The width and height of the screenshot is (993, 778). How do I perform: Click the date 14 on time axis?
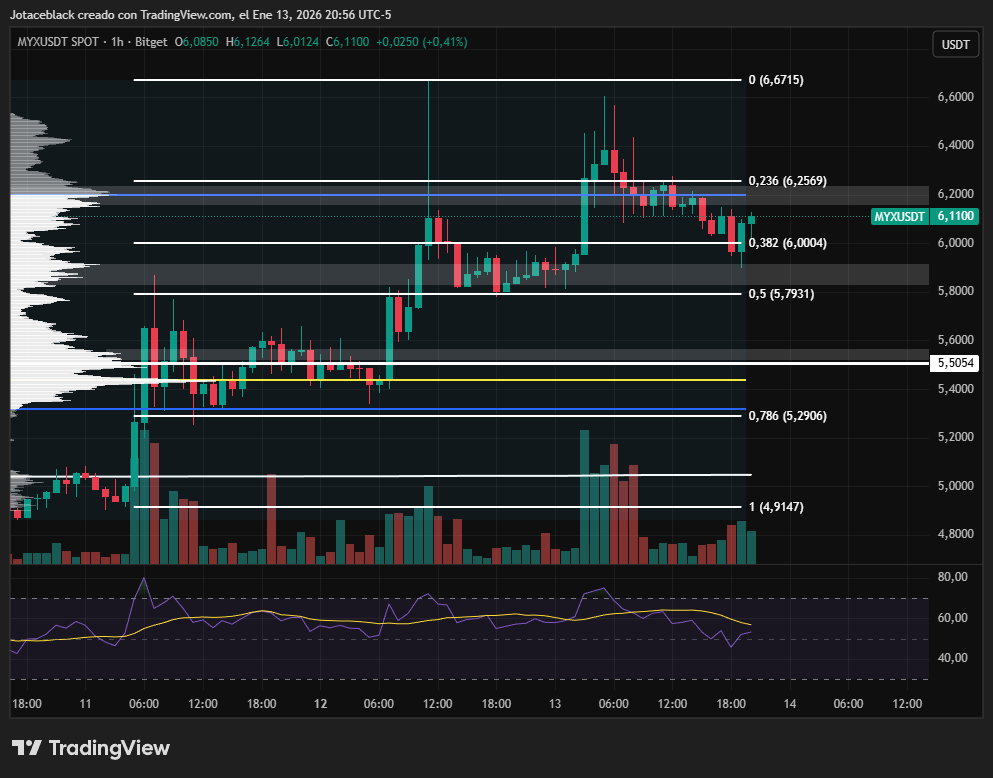pyautogui.click(x=790, y=704)
